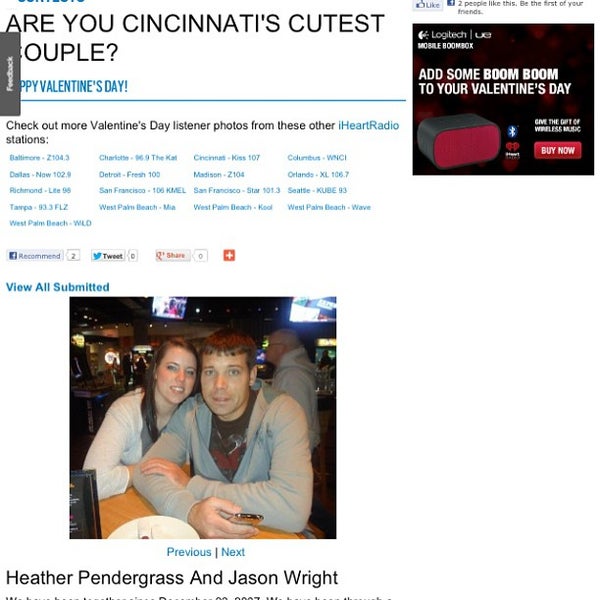Click Buy Now in the Logitech ad
The width and height of the screenshot is (600, 600).
pyautogui.click(x=558, y=150)
